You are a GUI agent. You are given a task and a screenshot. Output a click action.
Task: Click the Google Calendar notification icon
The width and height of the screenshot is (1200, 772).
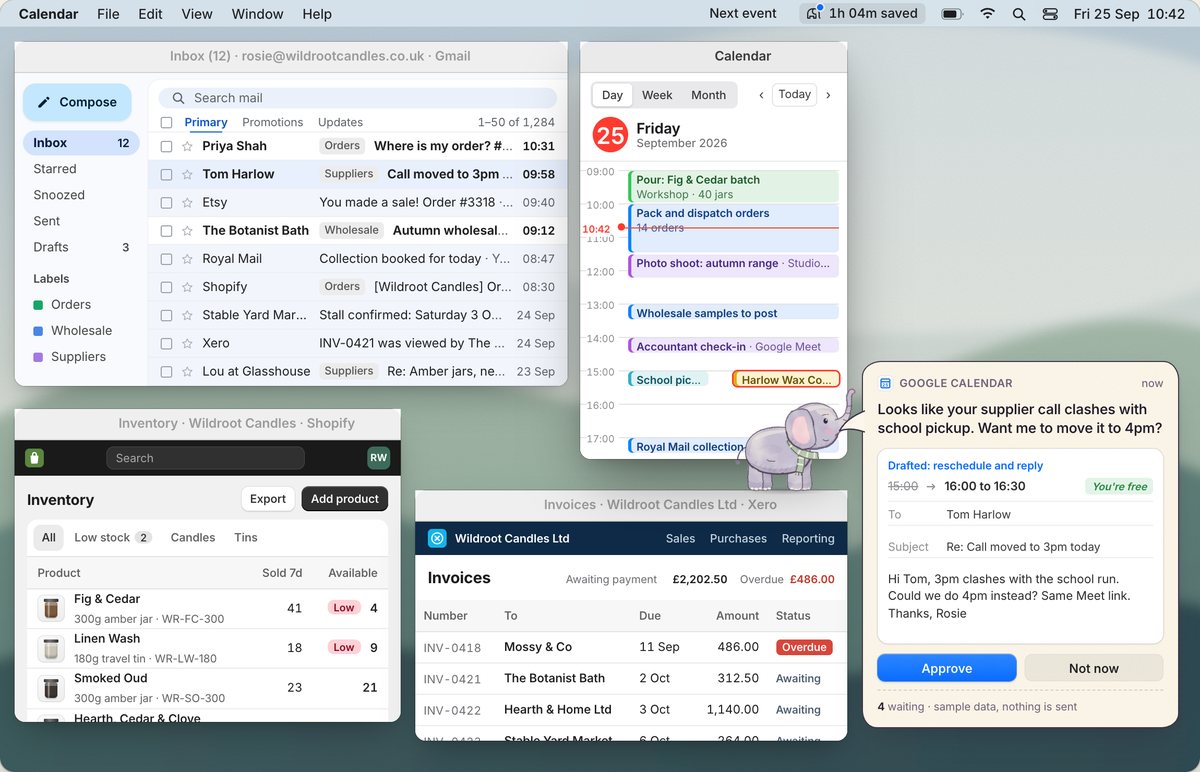(x=885, y=383)
